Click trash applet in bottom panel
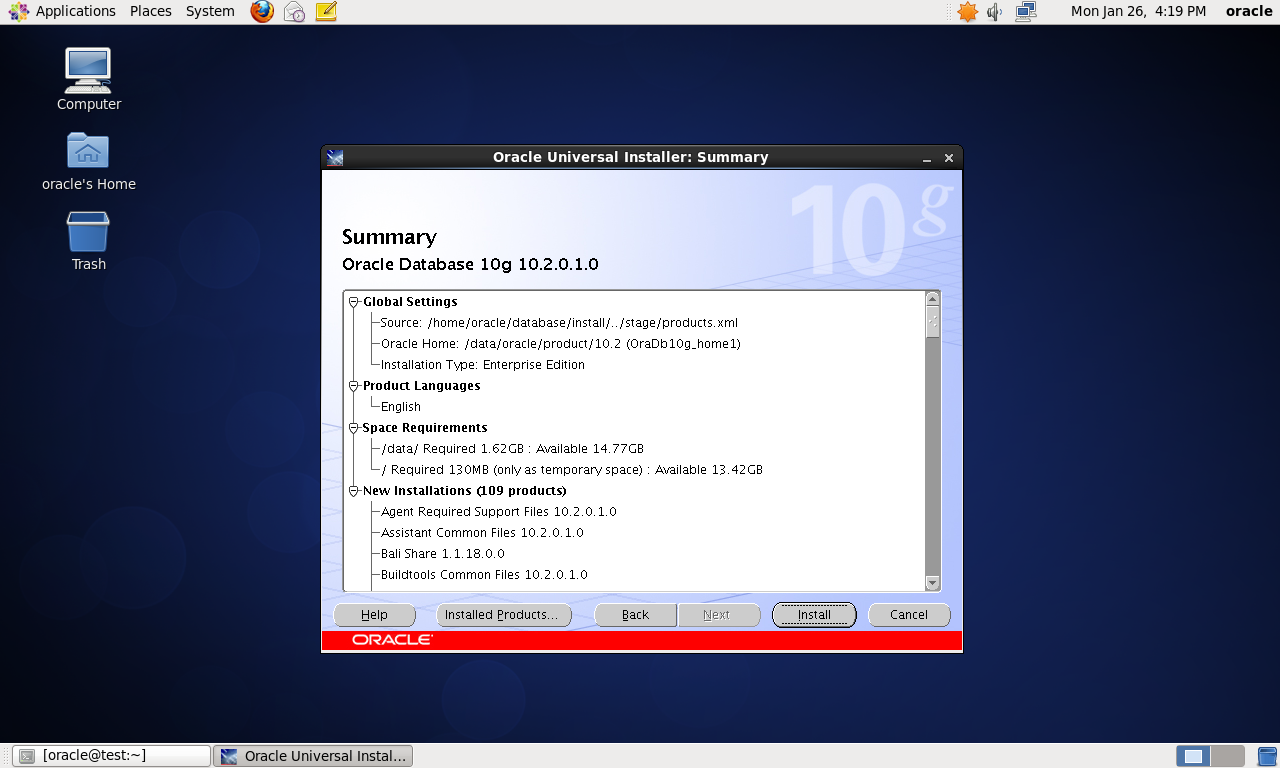Image resolution: width=1280 pixels, height=768 pixels. (x=1266, y=756)
